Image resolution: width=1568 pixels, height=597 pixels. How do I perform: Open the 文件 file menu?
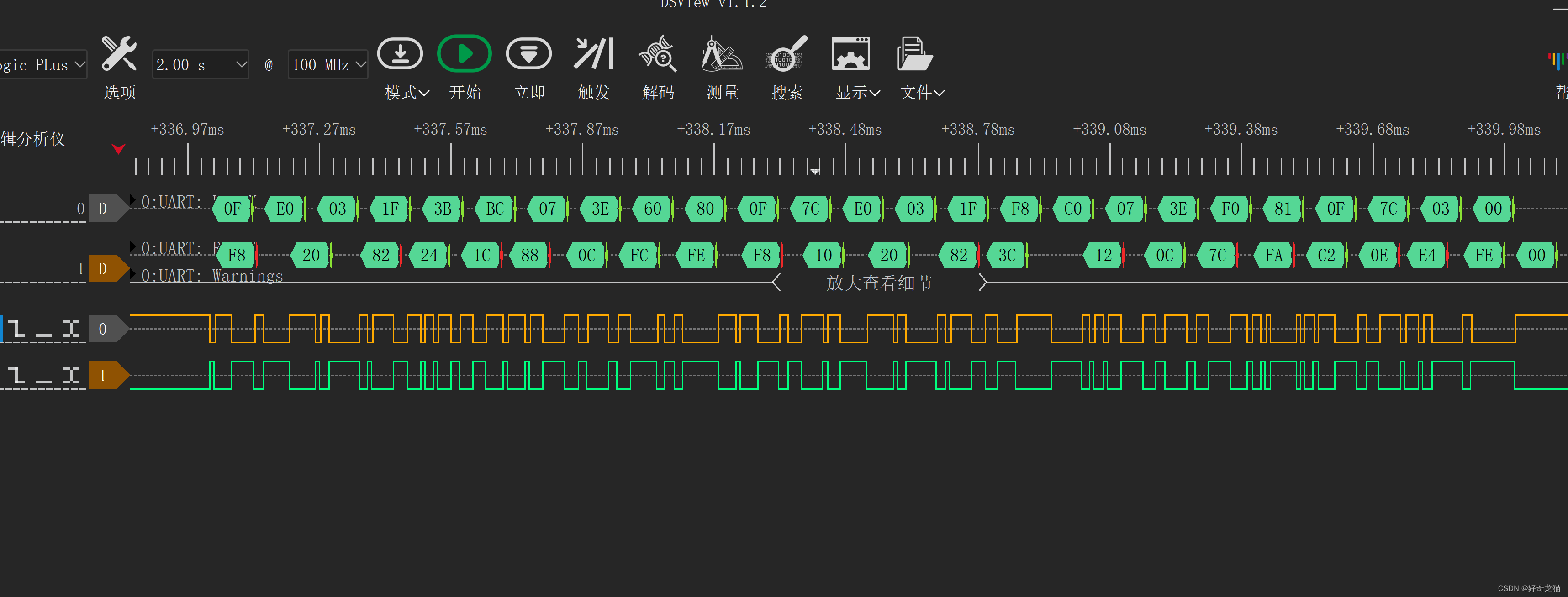click(915, 54)
